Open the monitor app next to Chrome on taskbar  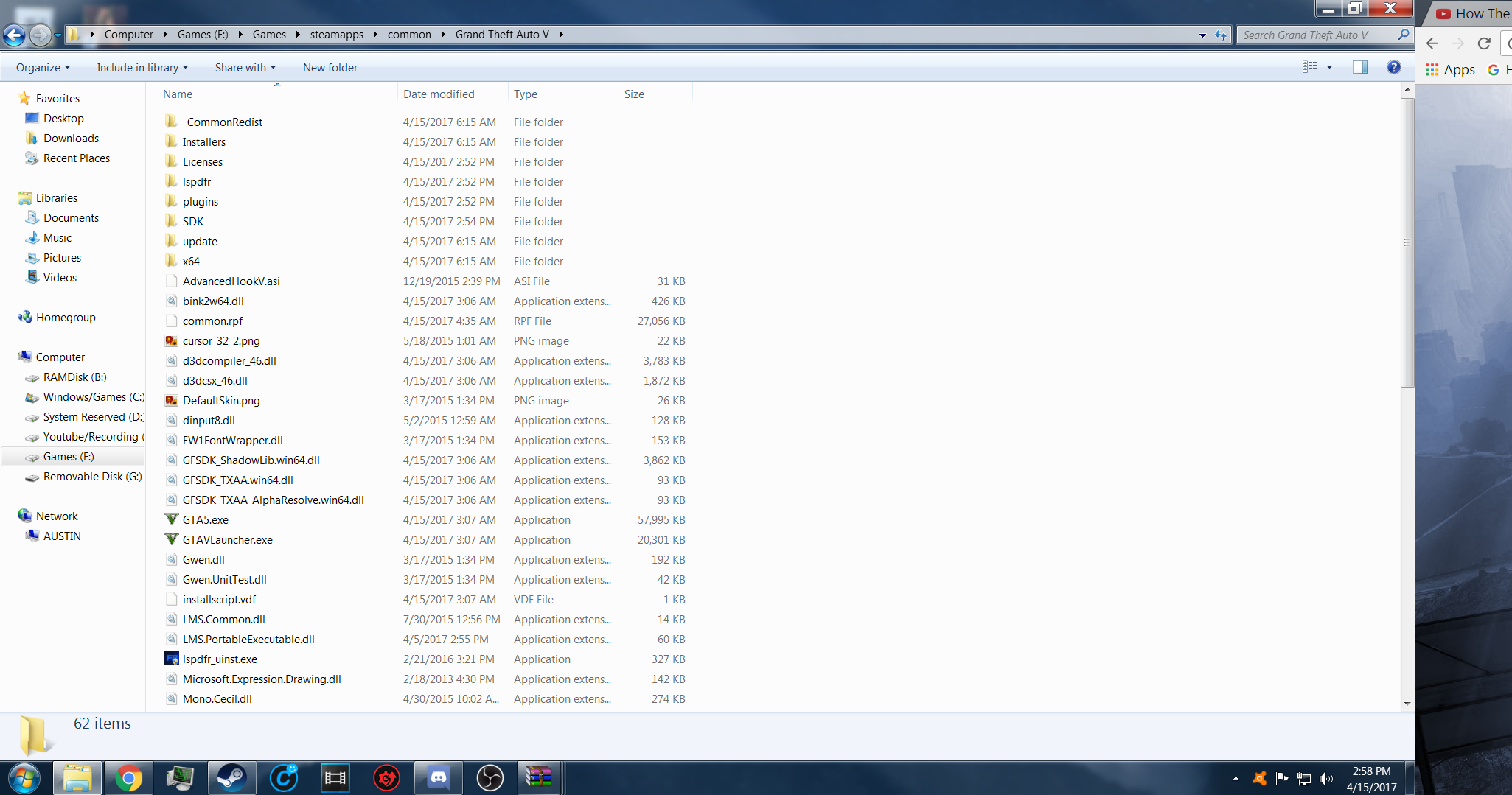tap(180, 778)
